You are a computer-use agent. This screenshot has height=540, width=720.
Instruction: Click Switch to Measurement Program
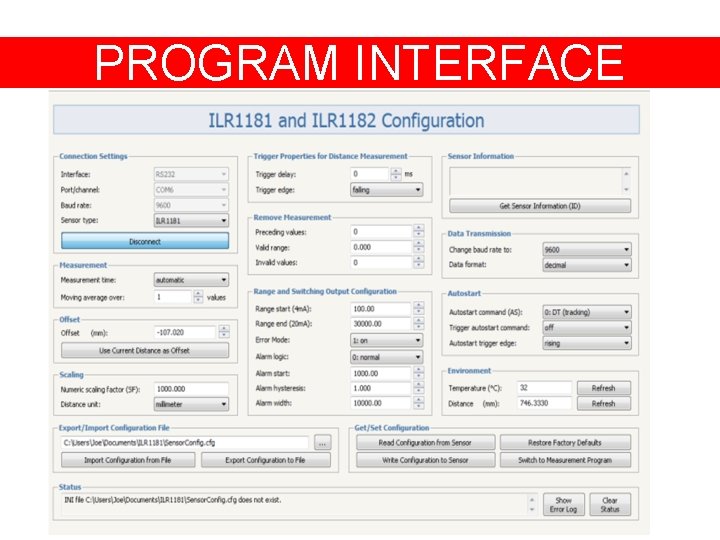pos(565,460)
